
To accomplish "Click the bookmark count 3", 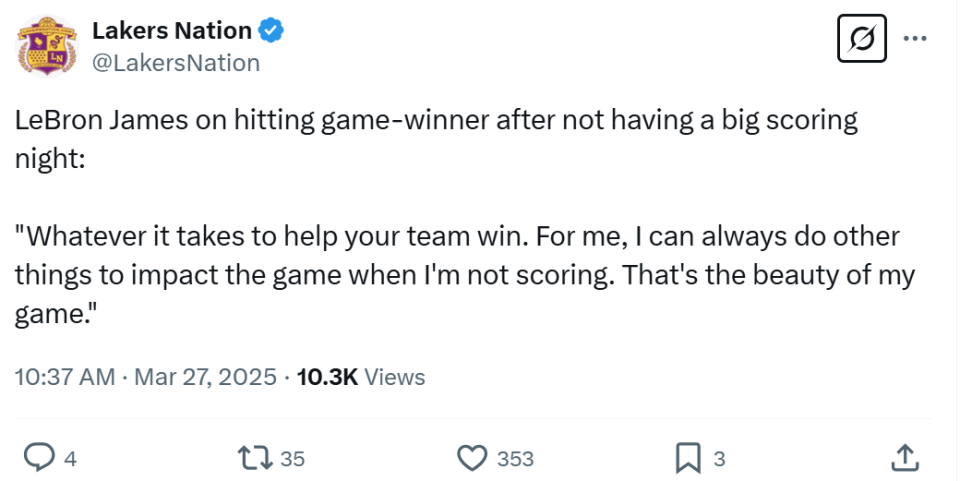I will (x=719, y=458).
